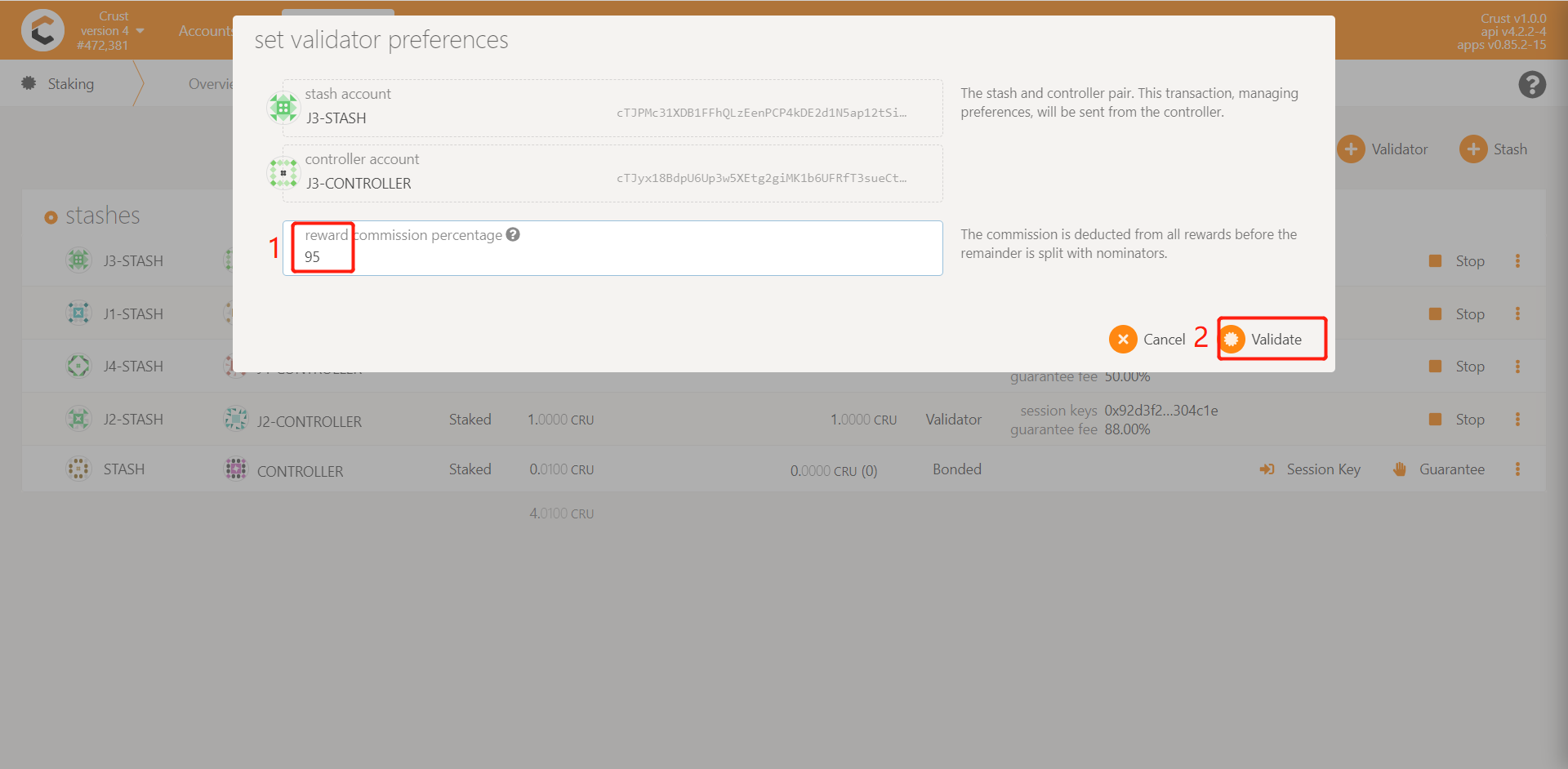The width and height of the screenshot is (1568, 769).
Task: Click the CONTROLLER account identicon
Action: (236, 469)
